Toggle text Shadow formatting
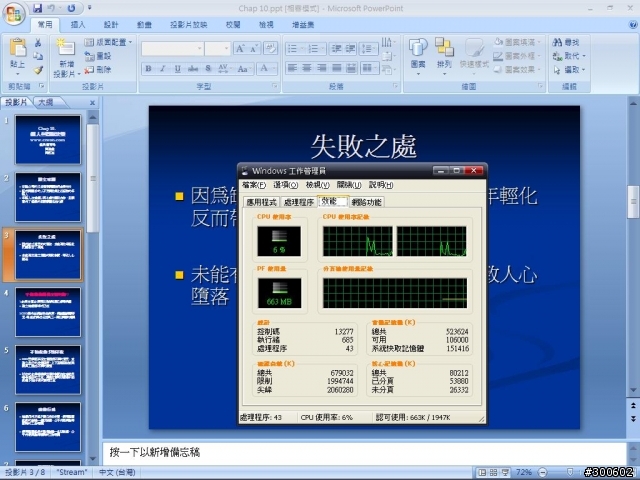640x480 pixels. coord(208,69)
